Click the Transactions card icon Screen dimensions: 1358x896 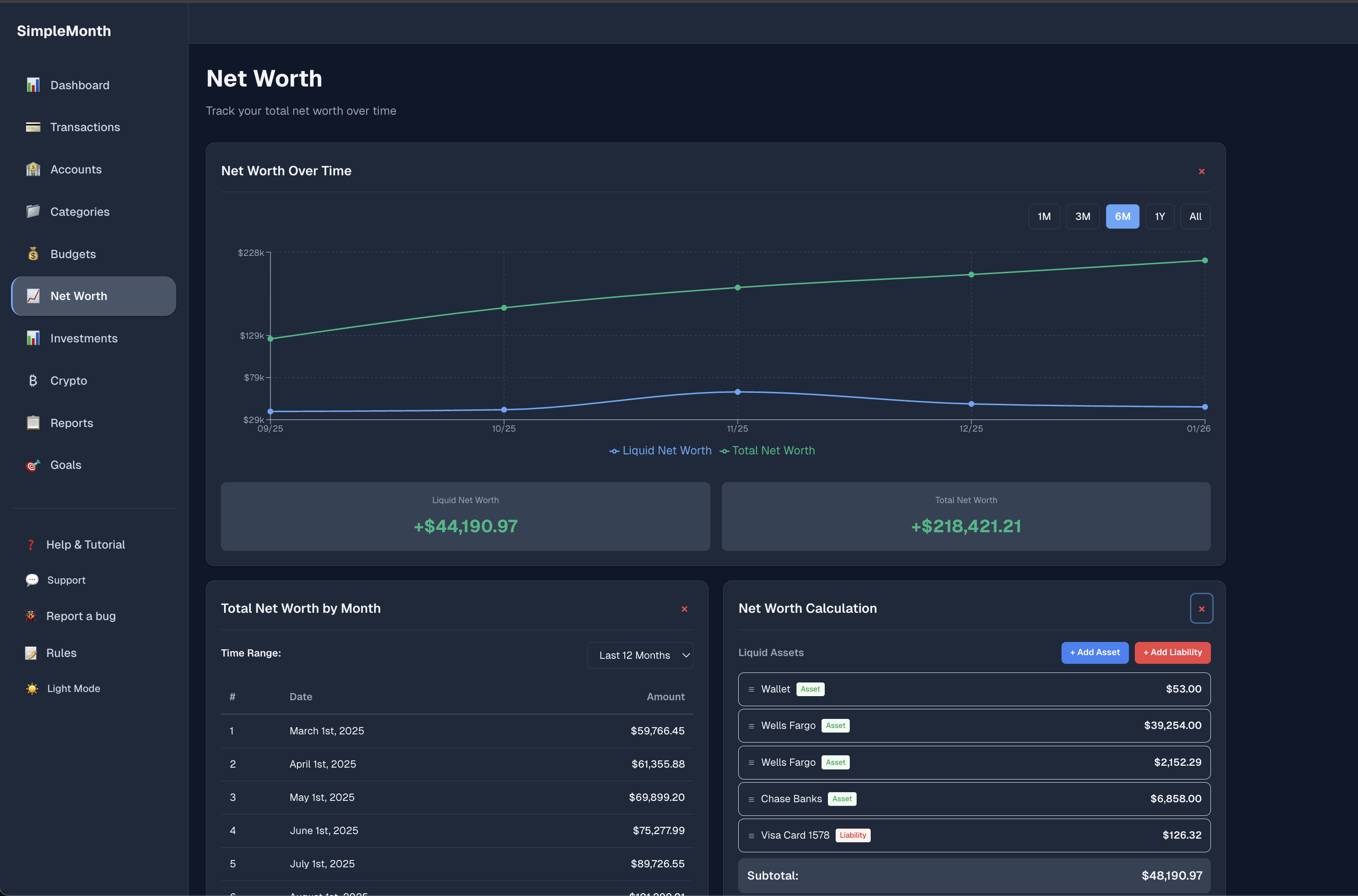(33, 127)
